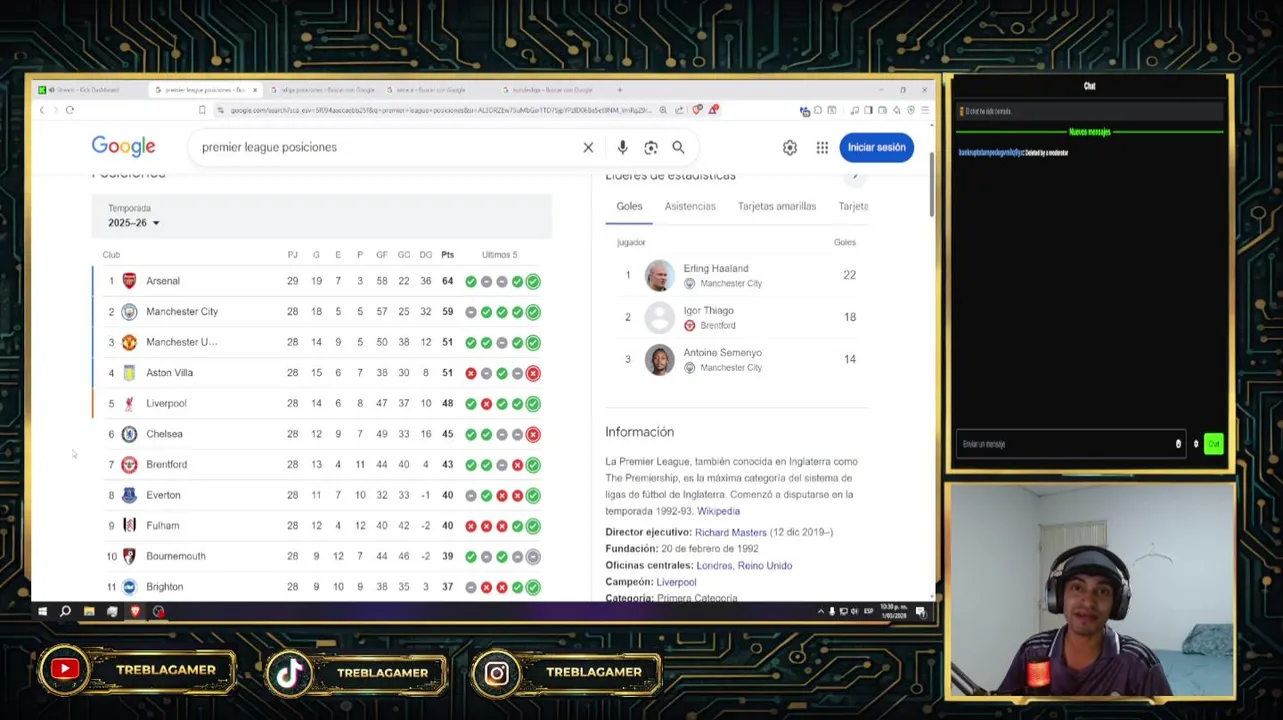
Task: Click the Chelsea crest
Action: pyautogui.click(x=129, y=434)
